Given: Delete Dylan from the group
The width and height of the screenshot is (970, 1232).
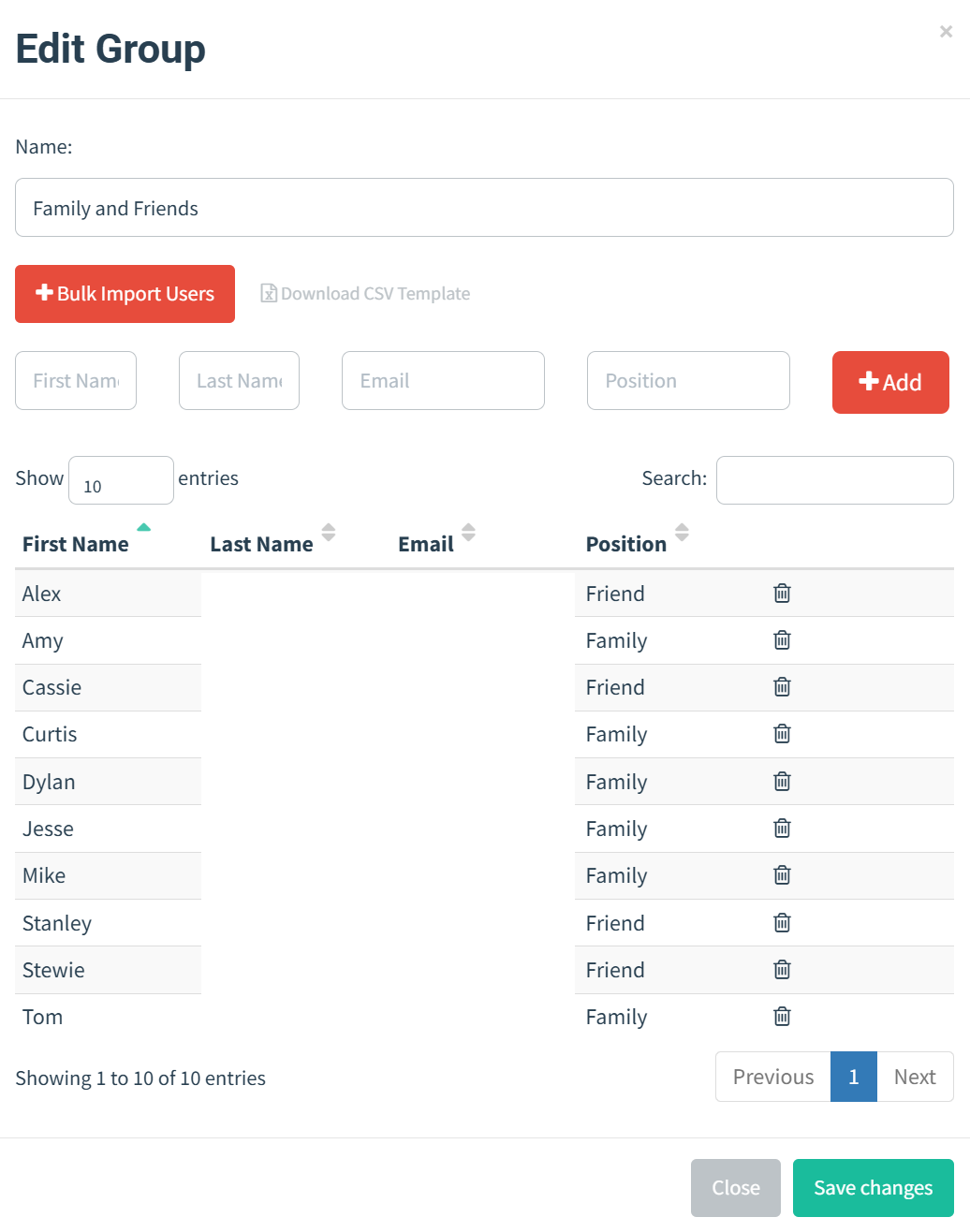Looking at the screenshot, I should [x=782, y=782].
